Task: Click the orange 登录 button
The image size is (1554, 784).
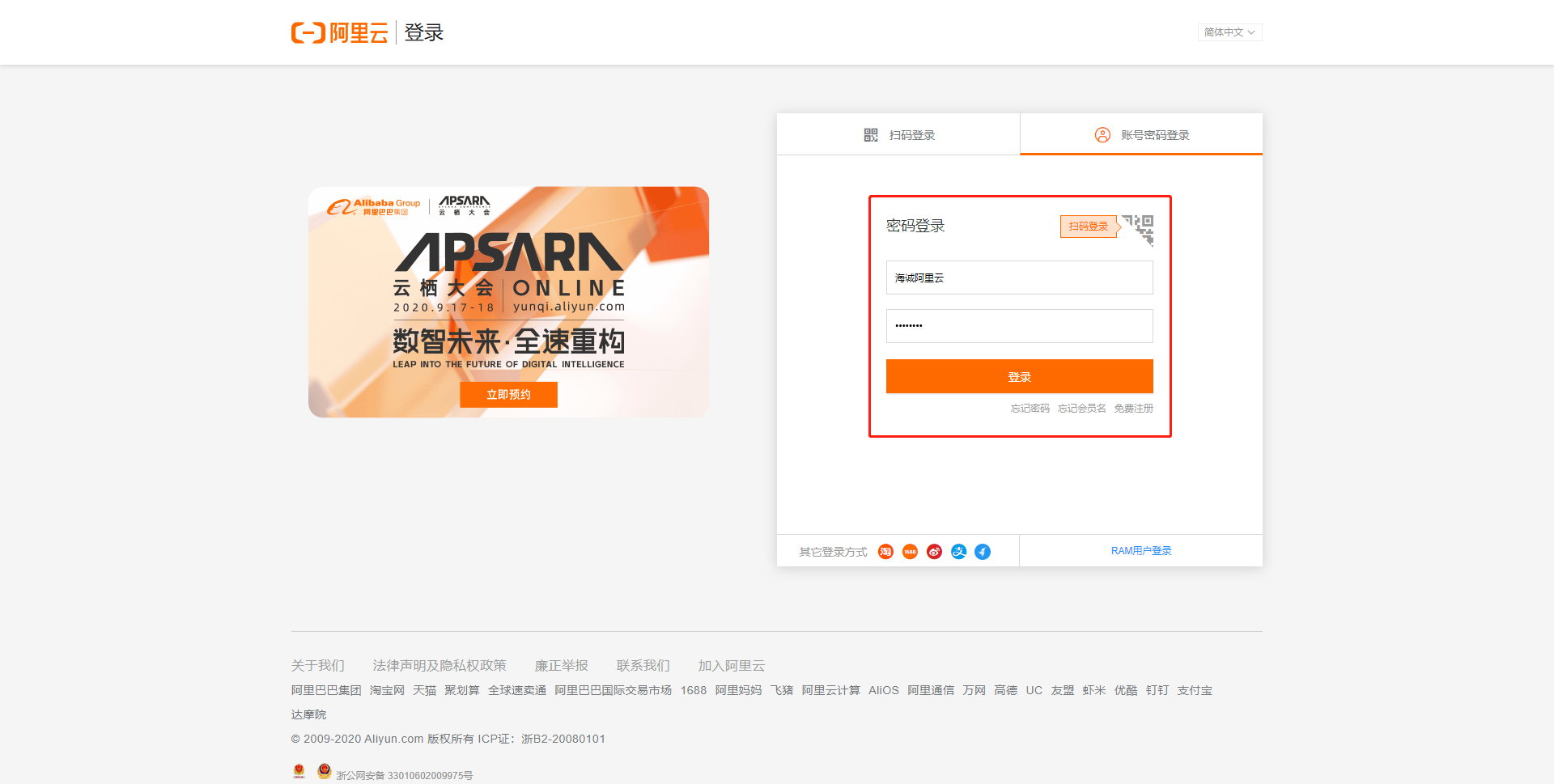Action: click(1020, 376)
